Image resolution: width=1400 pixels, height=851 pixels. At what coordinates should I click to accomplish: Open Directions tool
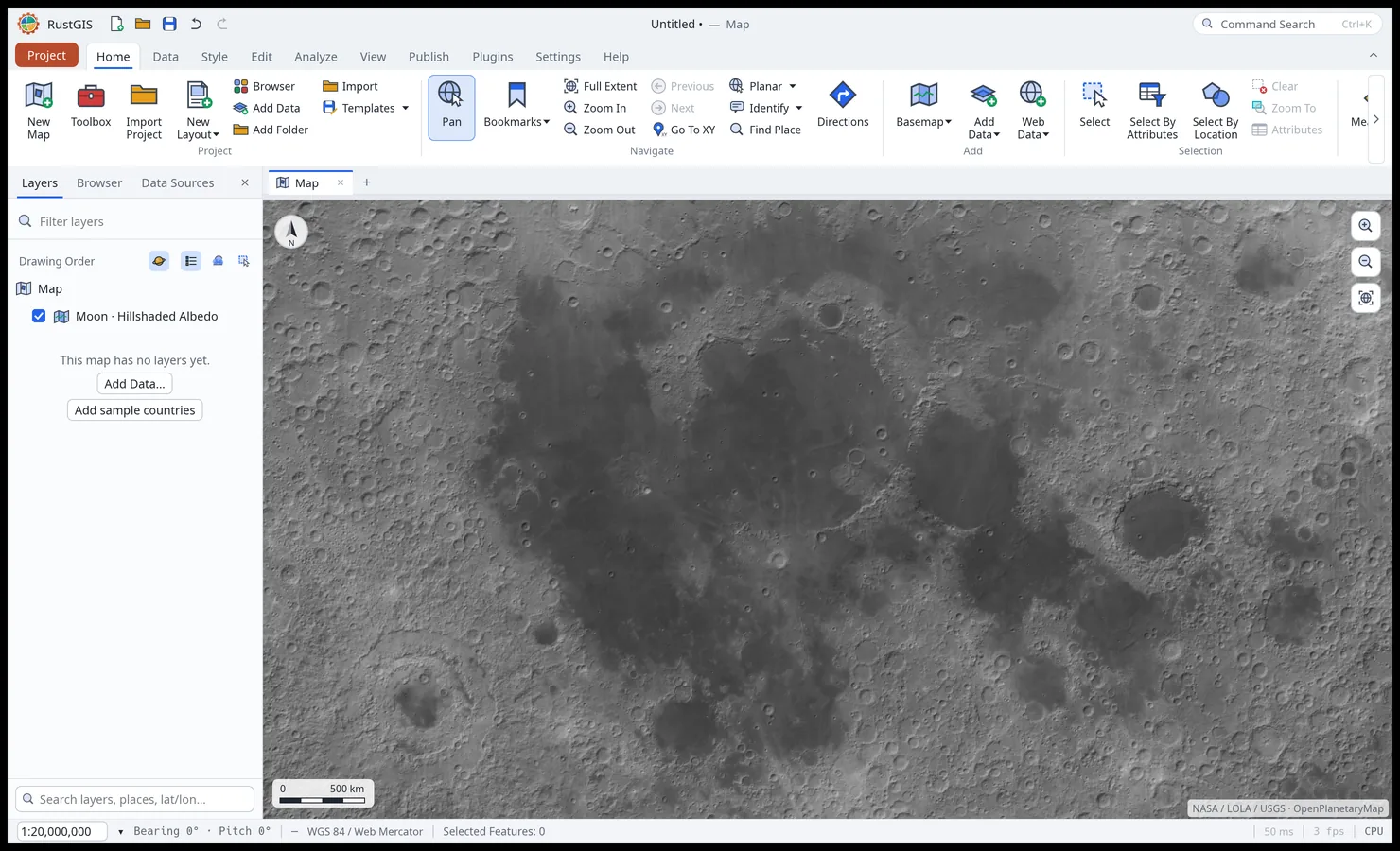pyautogui.click(x=843, y=106)
